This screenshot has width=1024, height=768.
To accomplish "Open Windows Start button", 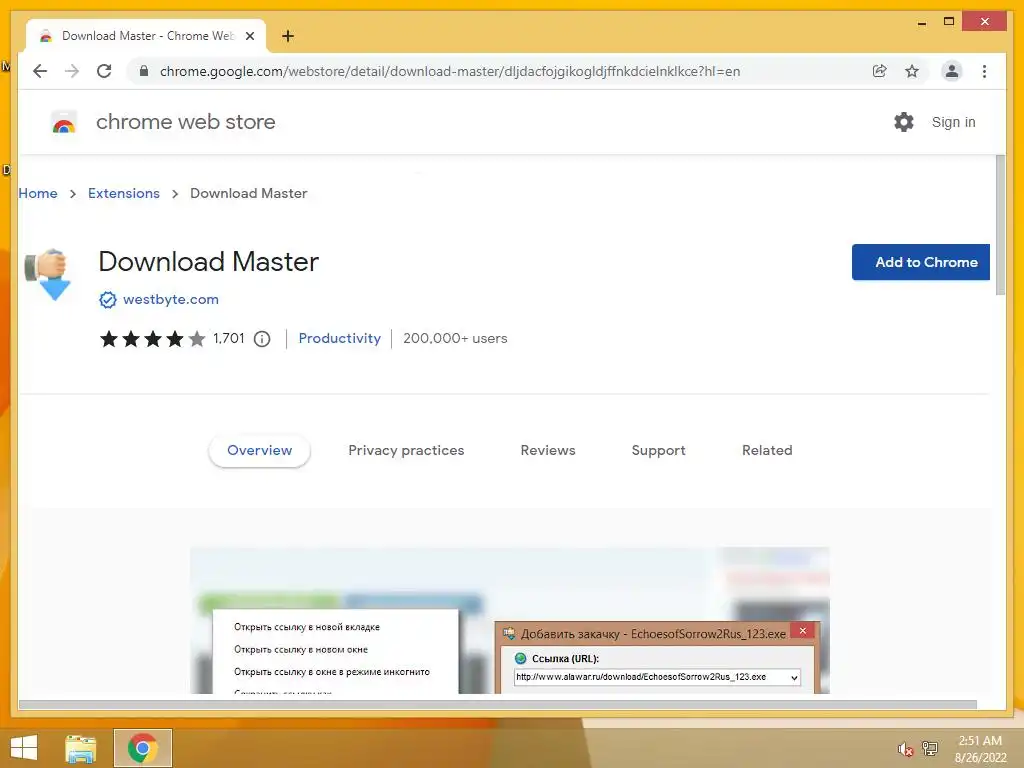I will tap(24, 748).
